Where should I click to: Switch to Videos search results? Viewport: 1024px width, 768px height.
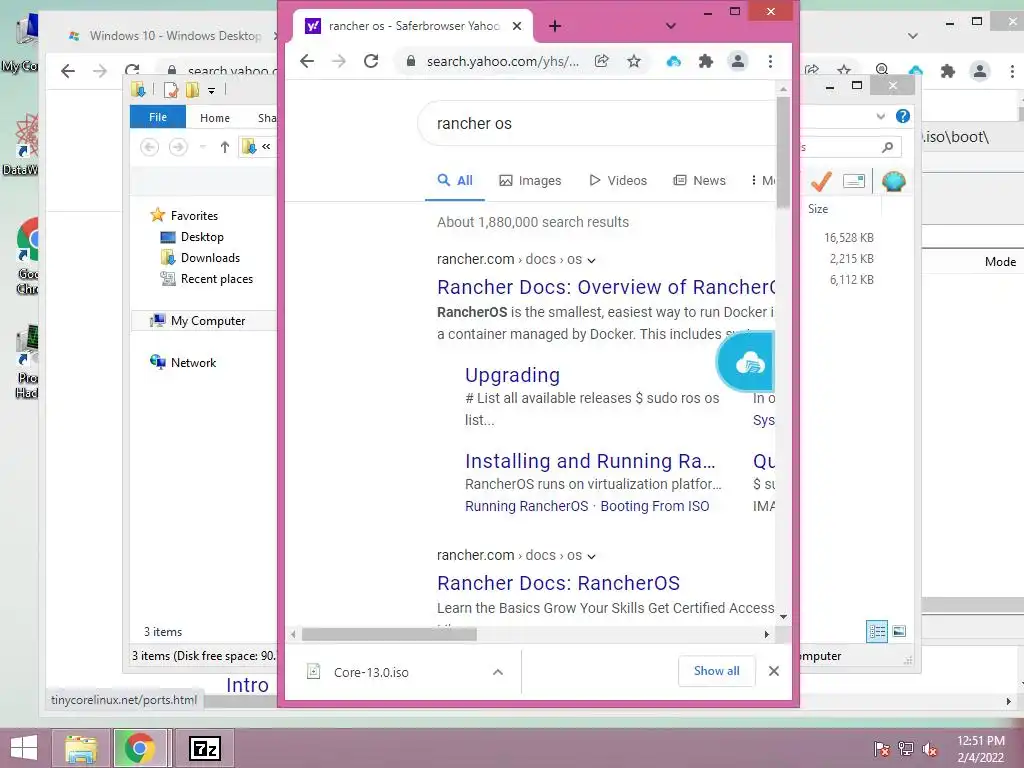[x=618, y=180]
